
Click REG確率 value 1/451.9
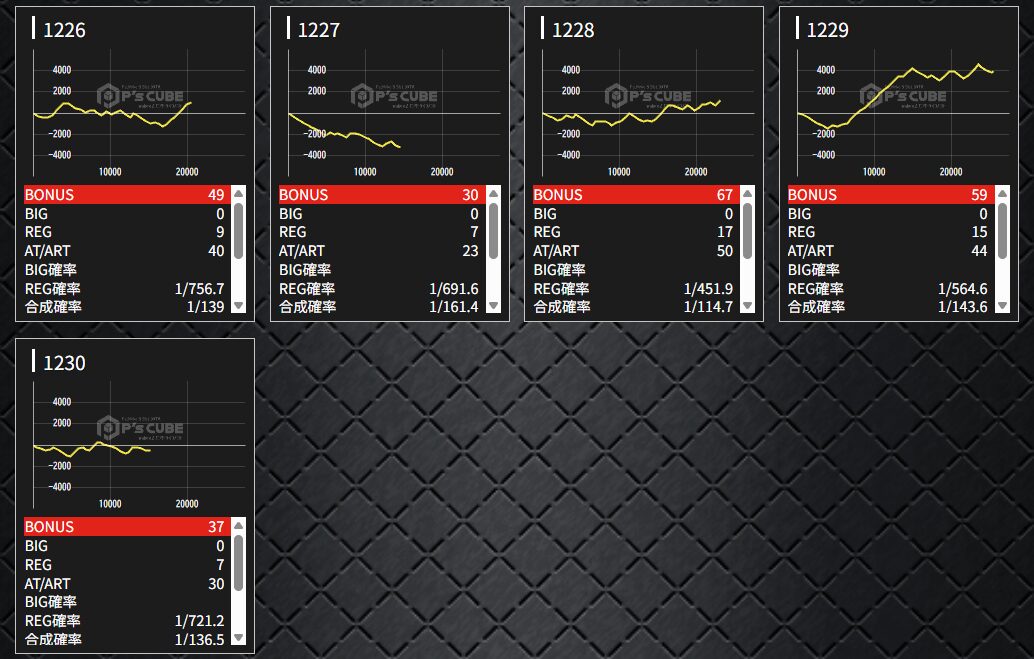coord(708,289)
